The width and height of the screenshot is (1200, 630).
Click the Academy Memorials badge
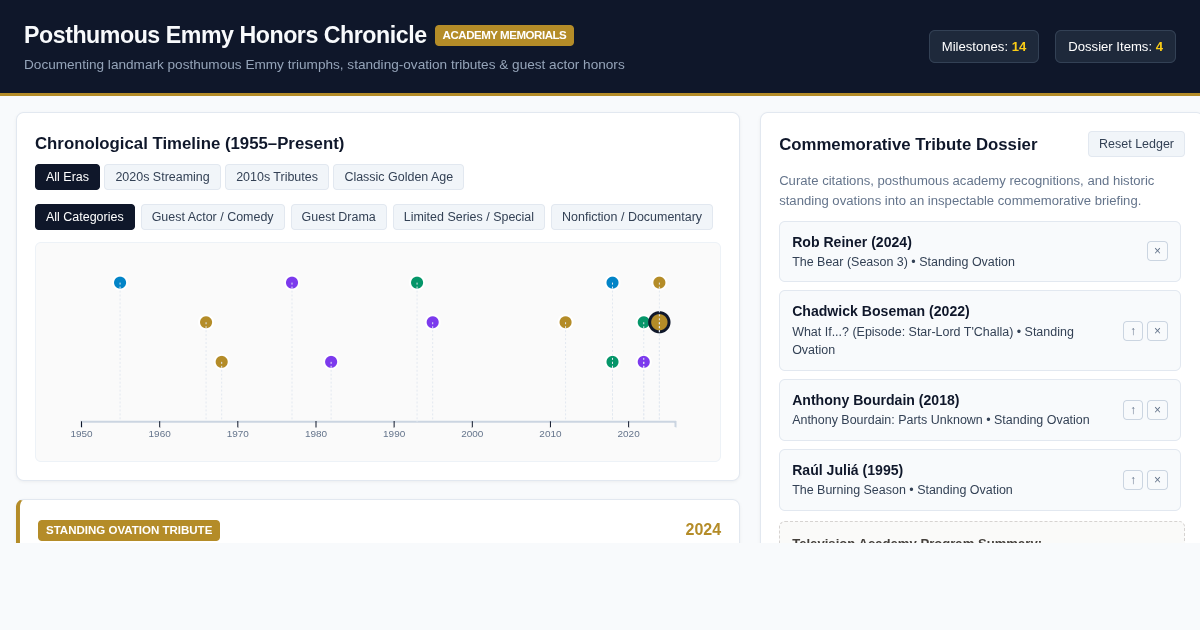point(504,35)
